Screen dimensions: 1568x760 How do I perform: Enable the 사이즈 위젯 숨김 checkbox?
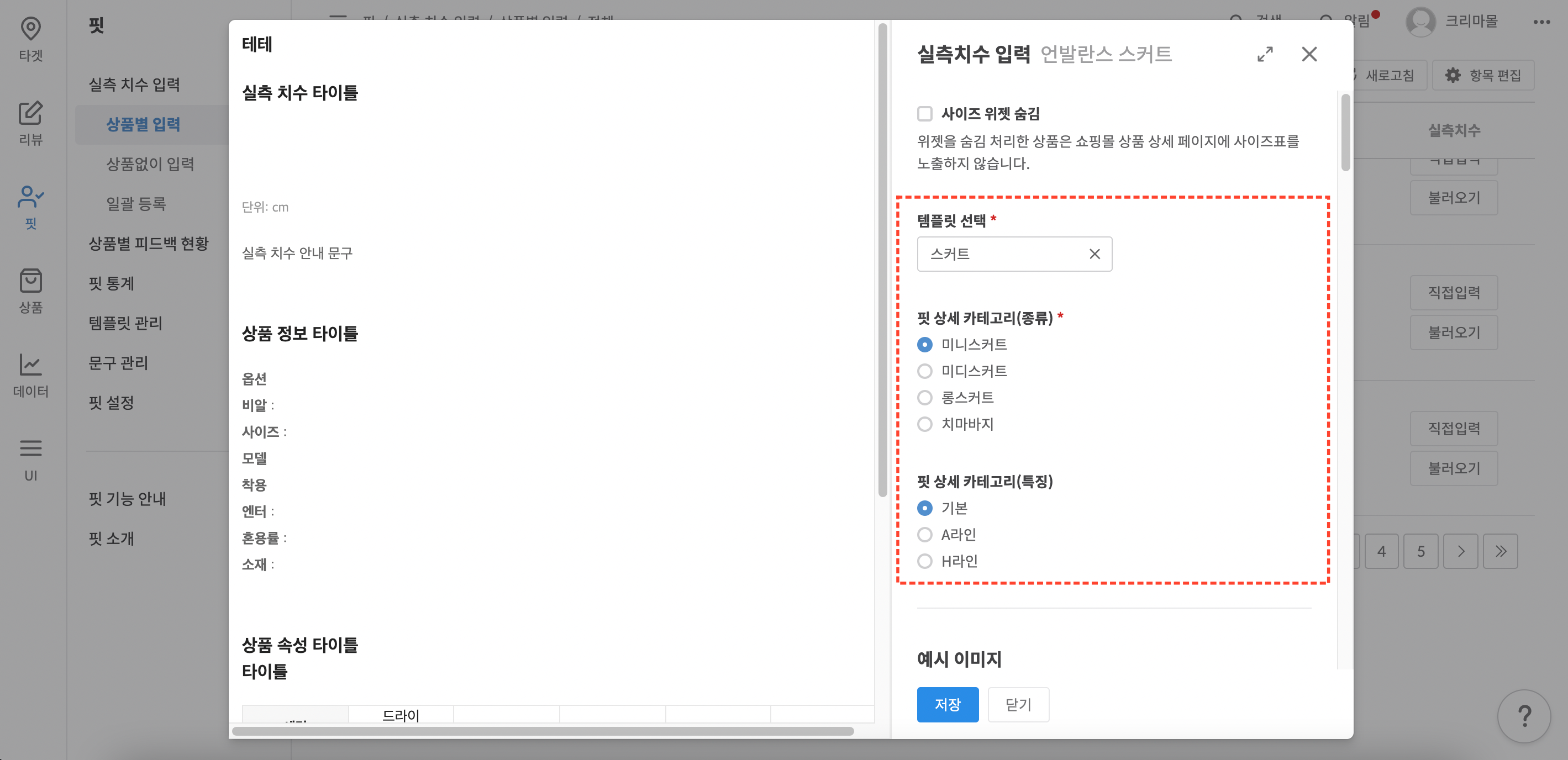click(924, 113)
